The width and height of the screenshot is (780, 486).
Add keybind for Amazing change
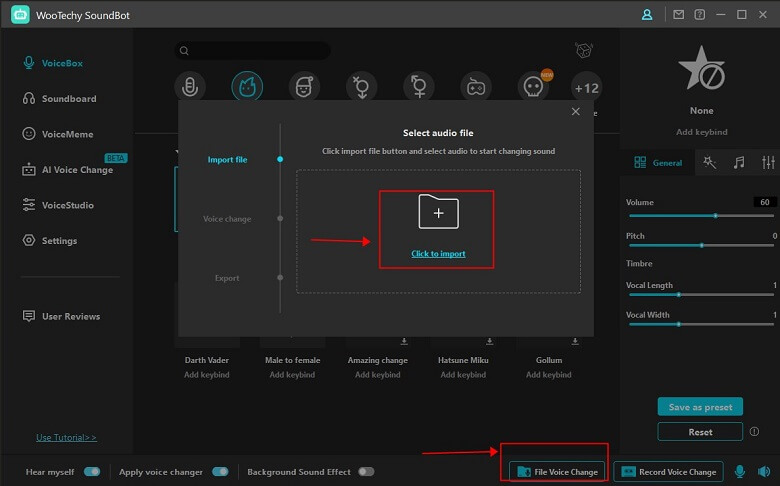(x=378, y=375)
